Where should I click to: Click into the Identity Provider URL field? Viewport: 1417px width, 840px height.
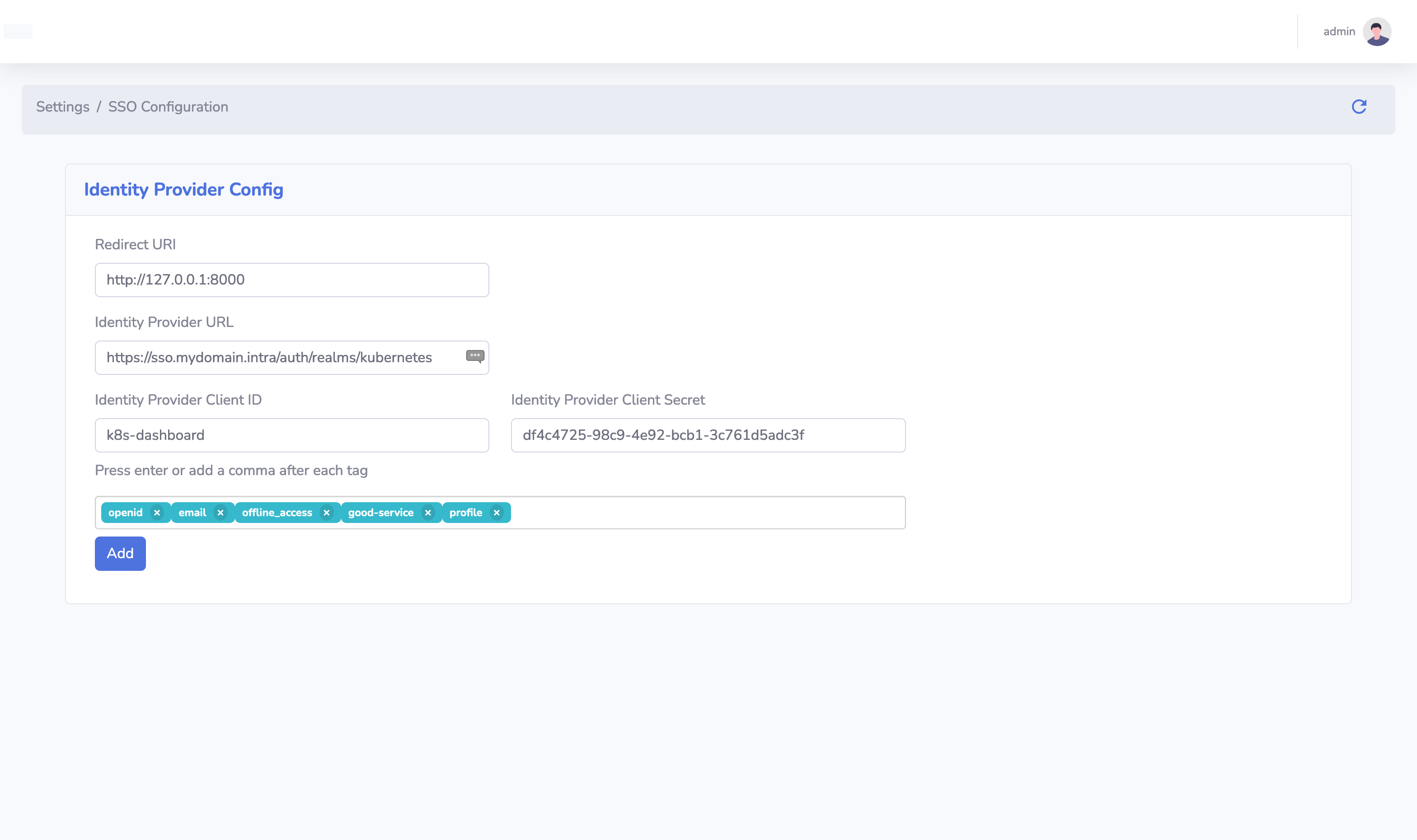click(x=277, y=358)
